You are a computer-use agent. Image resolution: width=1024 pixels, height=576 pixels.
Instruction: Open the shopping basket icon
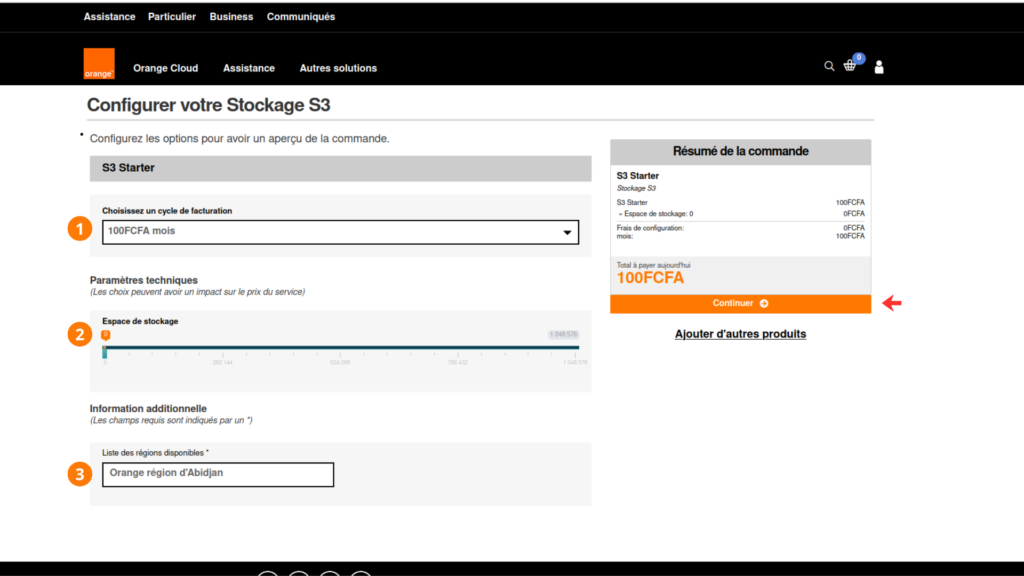[x=850, y=66]
